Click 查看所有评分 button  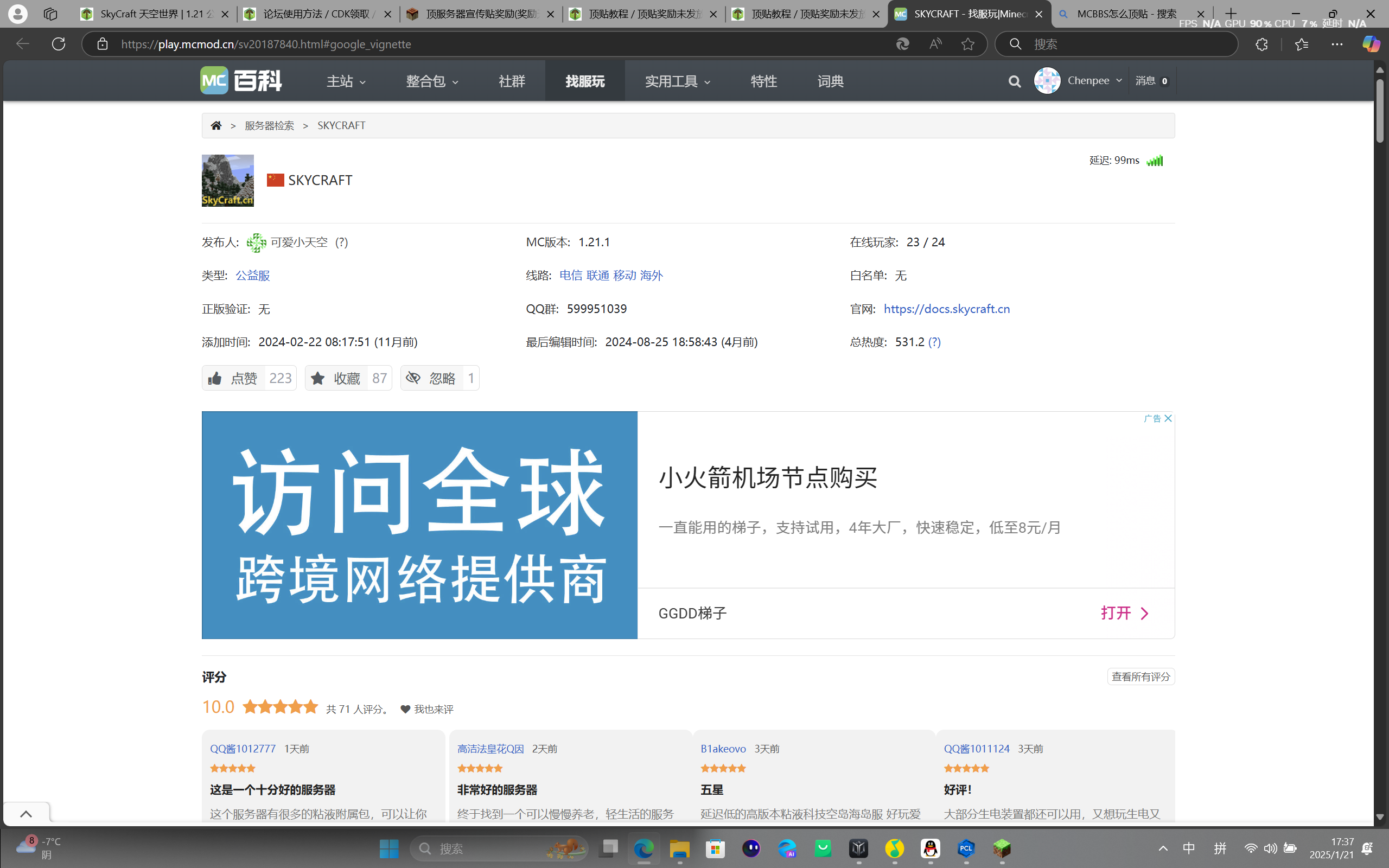(1140, 676)
